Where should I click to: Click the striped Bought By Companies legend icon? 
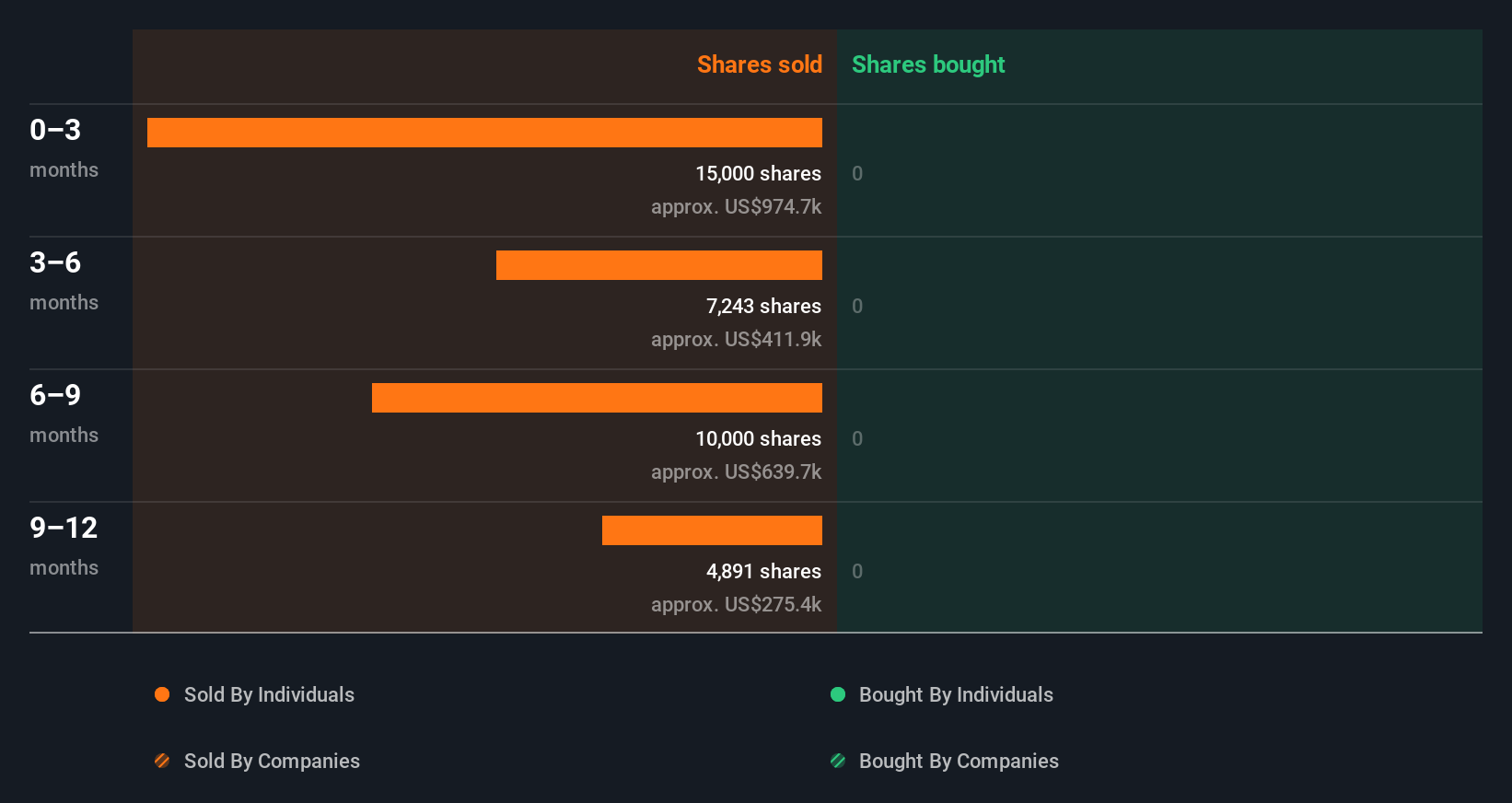[x=838, y=761]
